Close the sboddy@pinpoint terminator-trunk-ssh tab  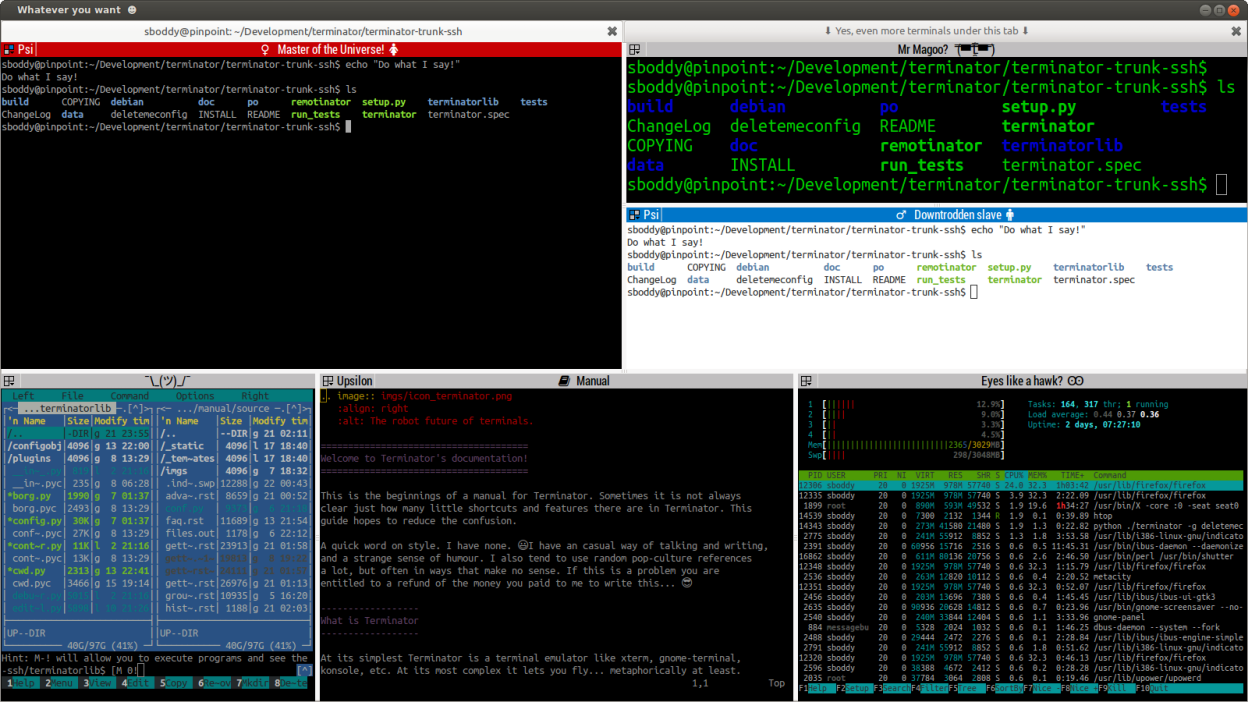[x=612, y=31]
